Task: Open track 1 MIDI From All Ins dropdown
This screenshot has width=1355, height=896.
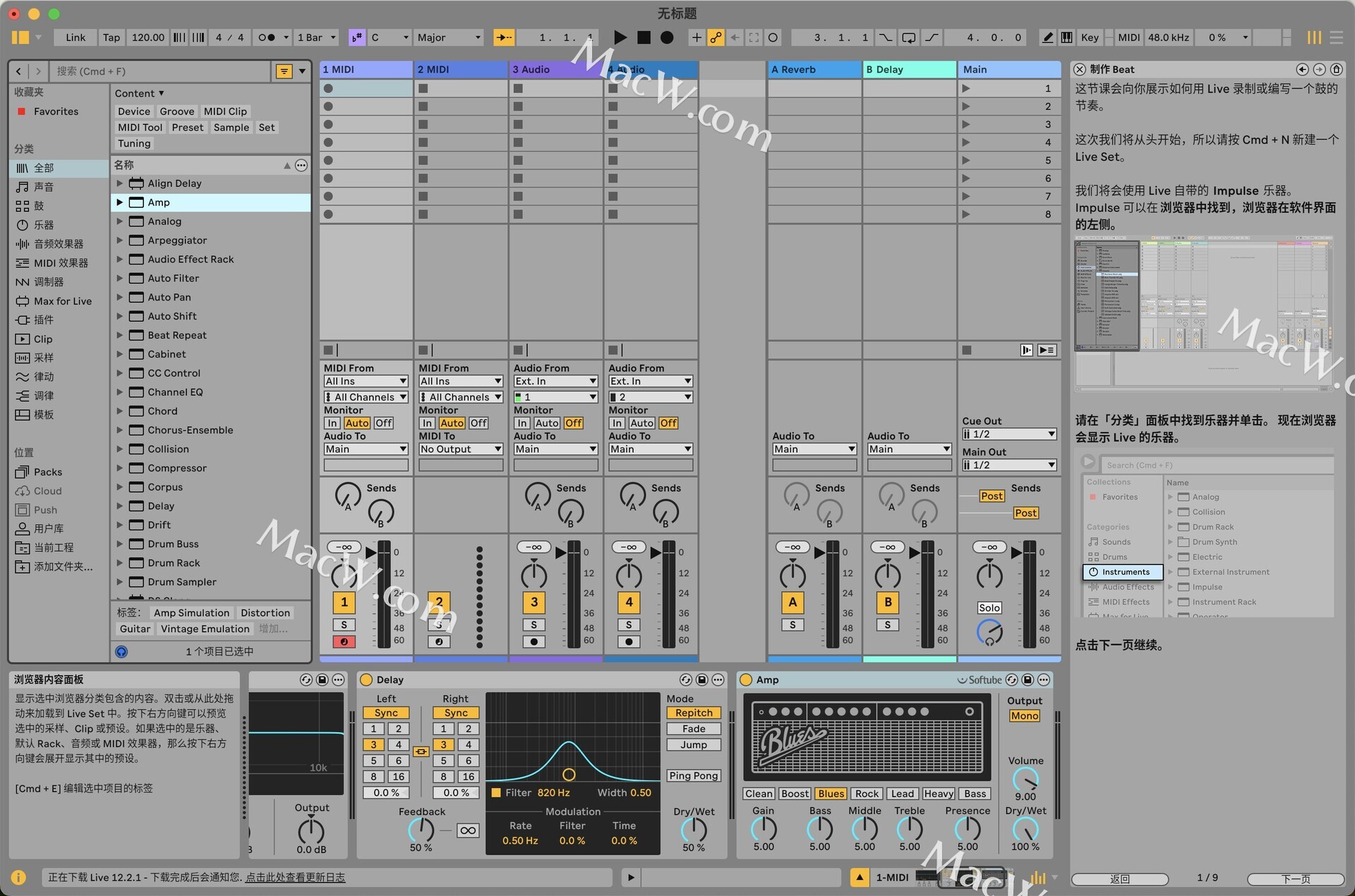Action: pos(366,382)
